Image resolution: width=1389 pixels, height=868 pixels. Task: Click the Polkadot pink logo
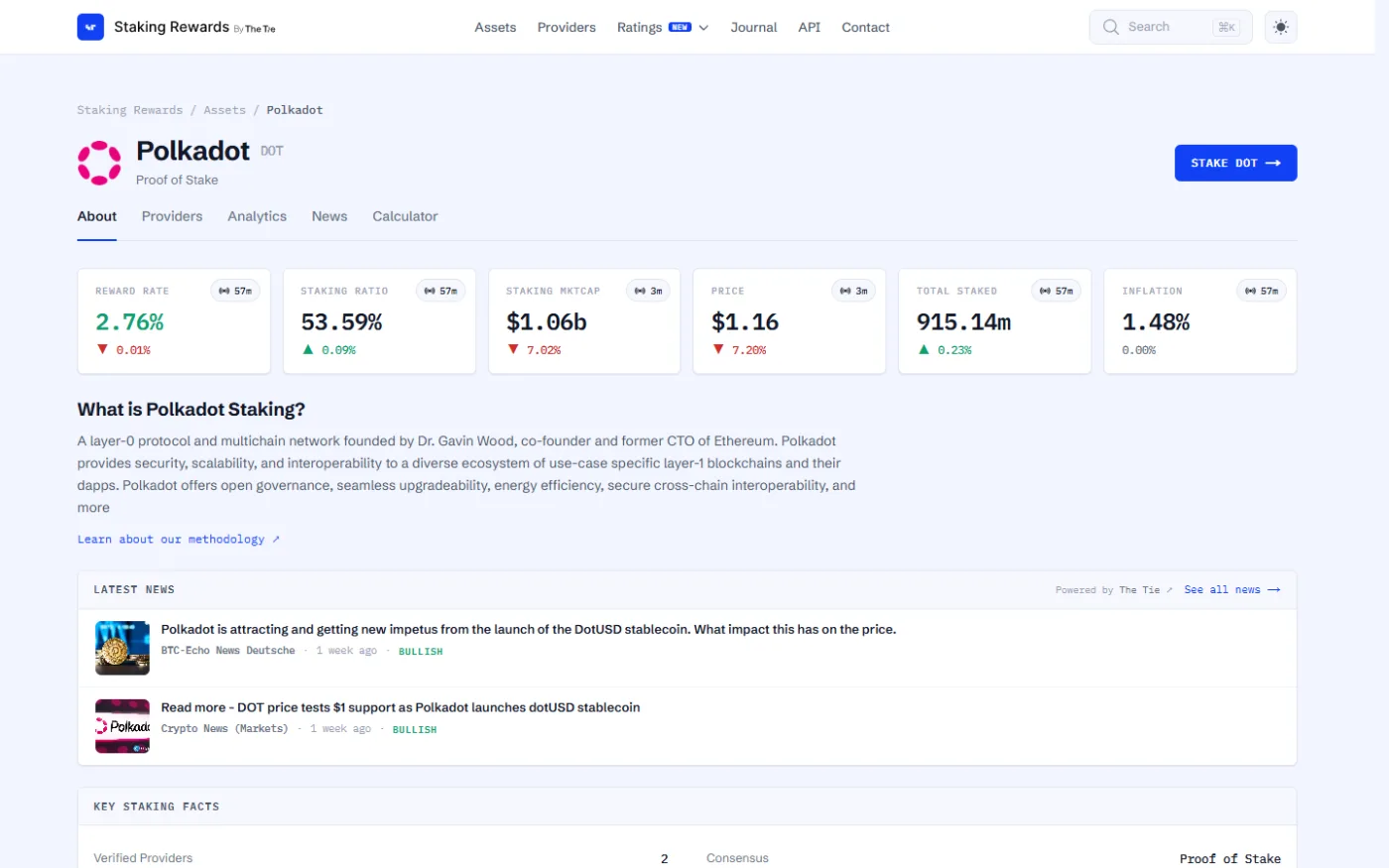point(99,163)
